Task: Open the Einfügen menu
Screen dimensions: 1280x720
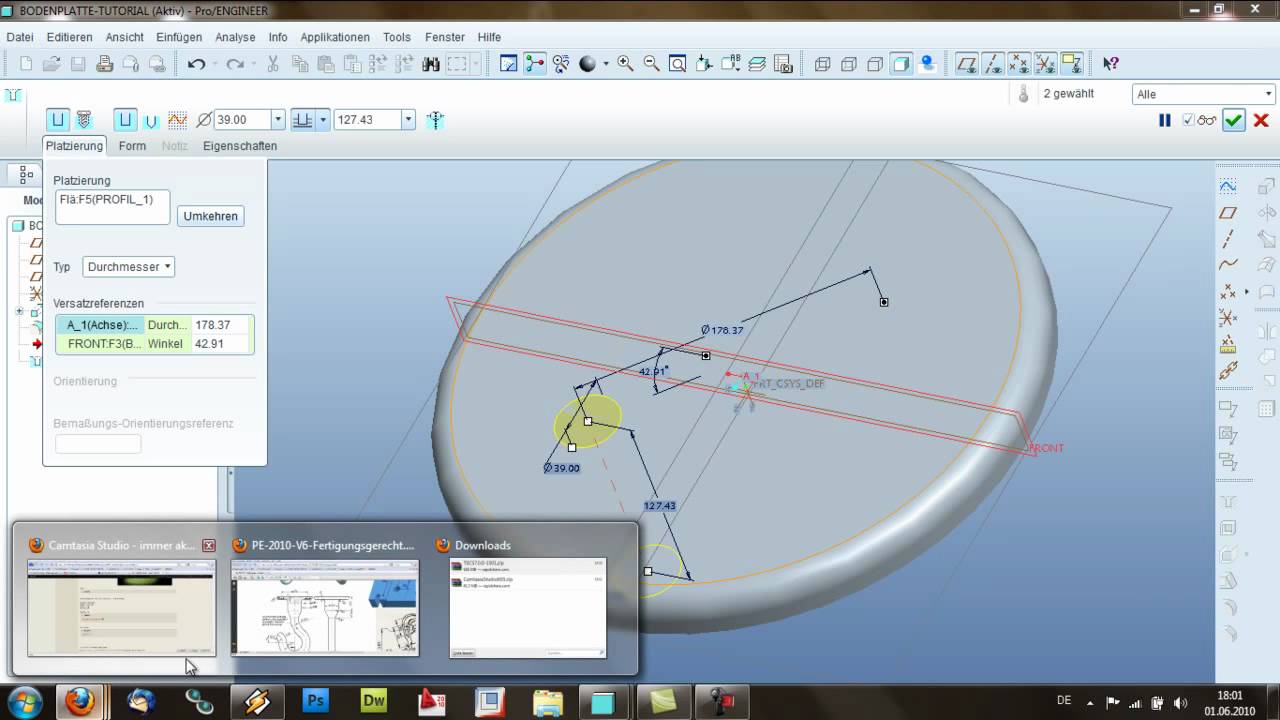Action: click(x=179, y=37)
